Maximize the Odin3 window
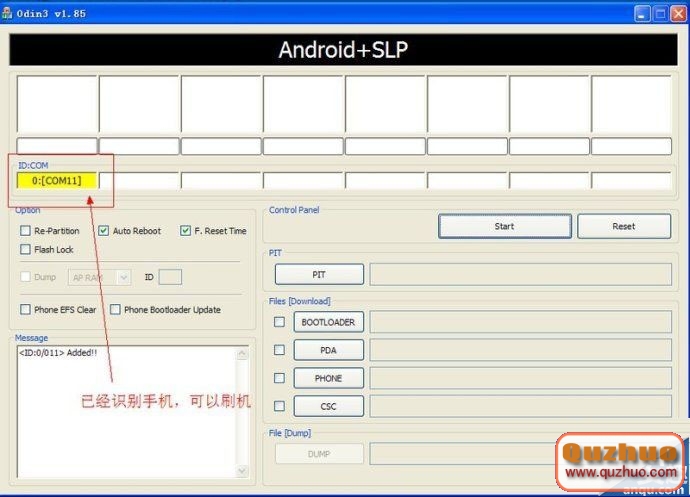This screenshot has width=690, height=497. tap(660, 14)
